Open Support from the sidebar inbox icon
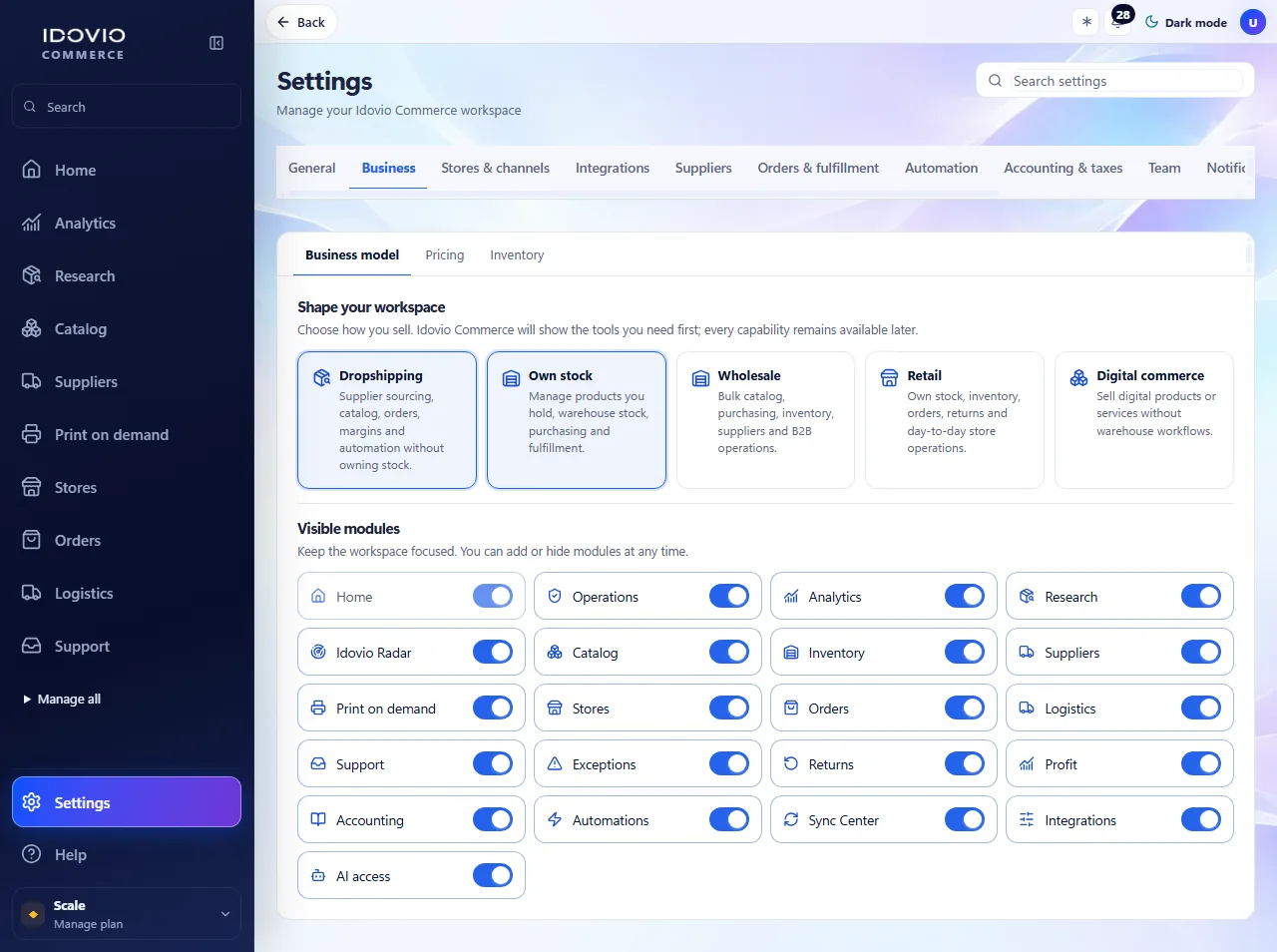This screenshot has width=1277, height=952. pos(32,646)
